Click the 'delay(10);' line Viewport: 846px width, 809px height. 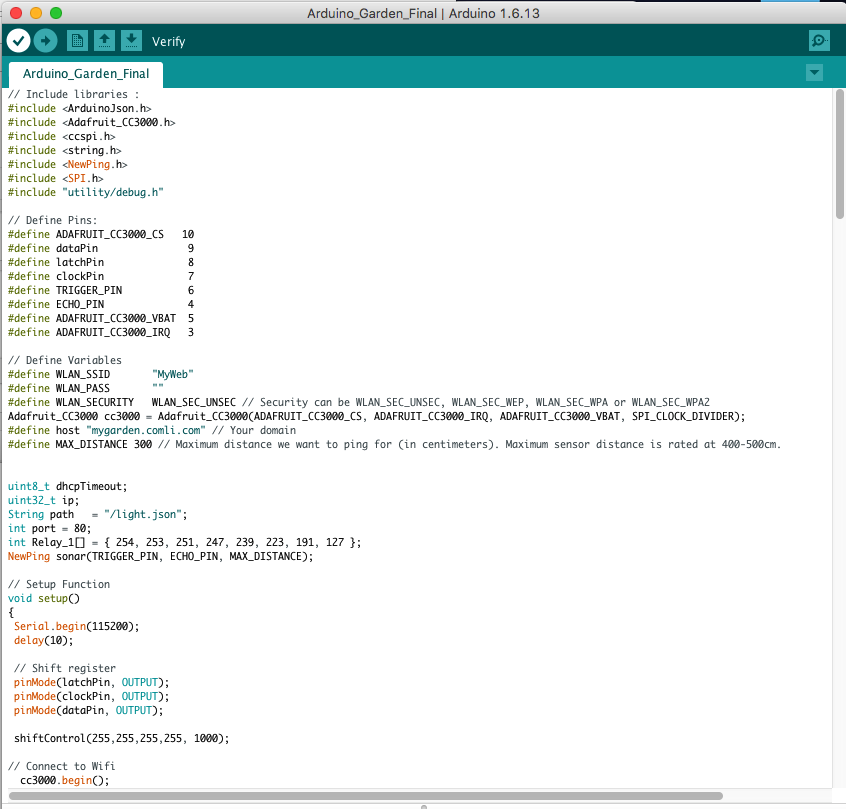pos(43,641)
